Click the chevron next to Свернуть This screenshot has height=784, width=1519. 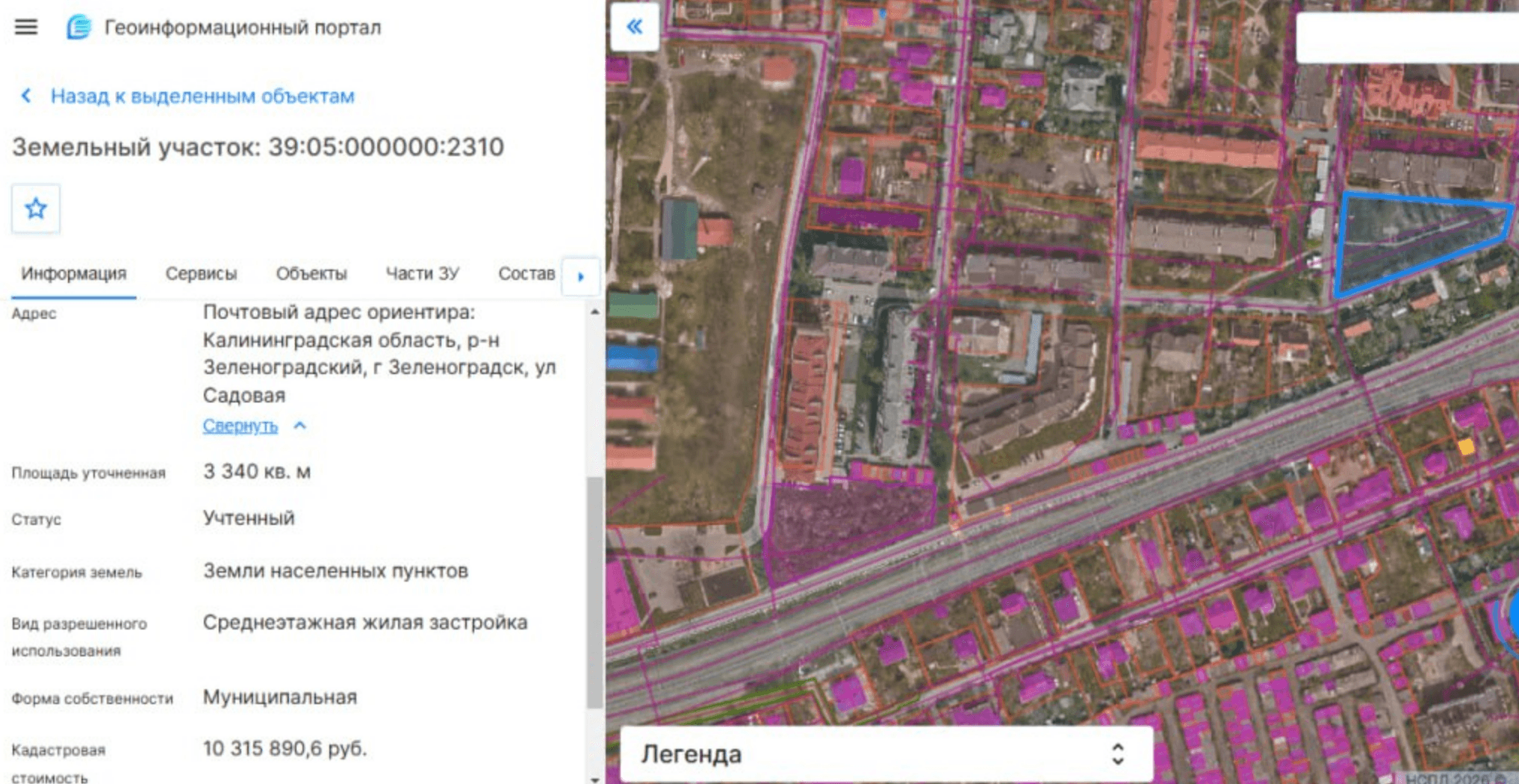300,426
